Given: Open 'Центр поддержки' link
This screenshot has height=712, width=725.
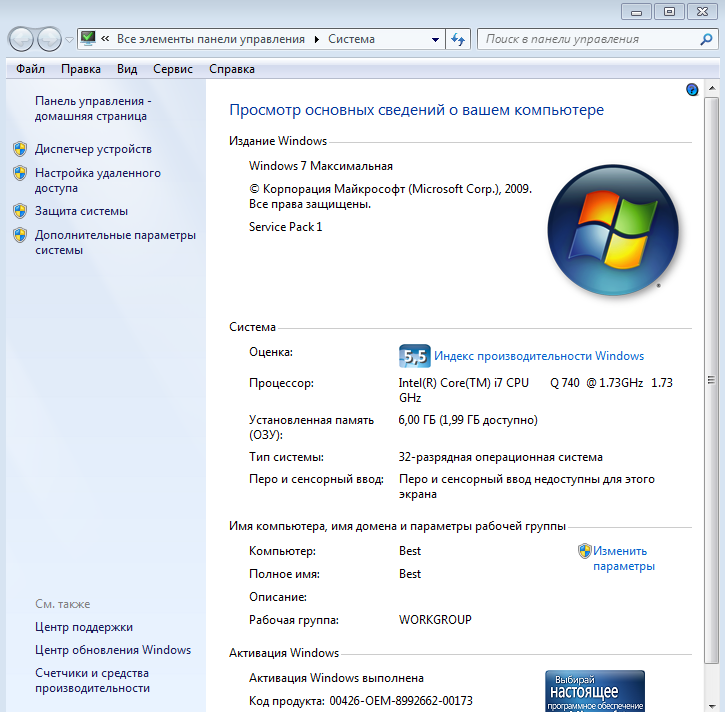Looking at the screenshot, I should click(x=84, y=627).
